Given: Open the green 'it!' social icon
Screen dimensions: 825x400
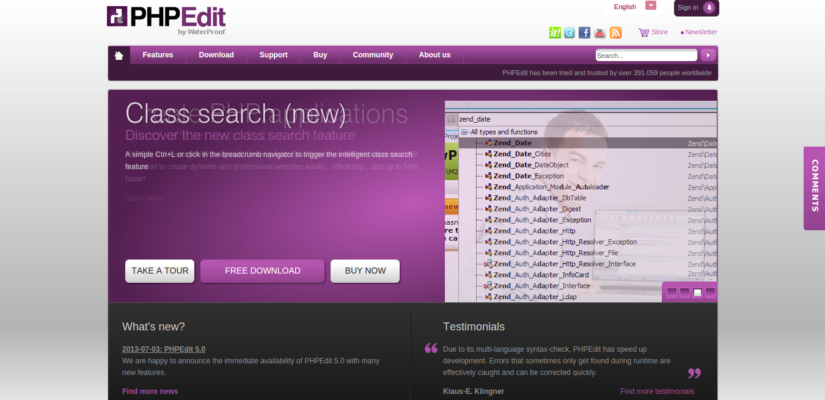Looking at the screenshot, I should (555, 33).
